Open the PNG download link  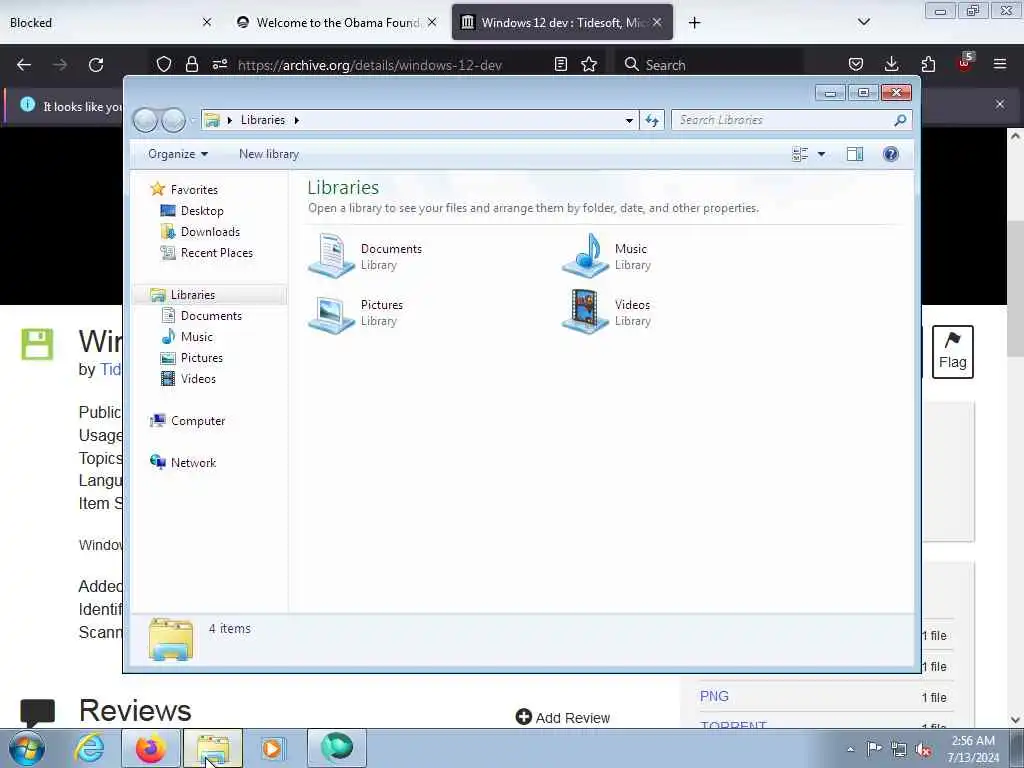pos(714,696)
